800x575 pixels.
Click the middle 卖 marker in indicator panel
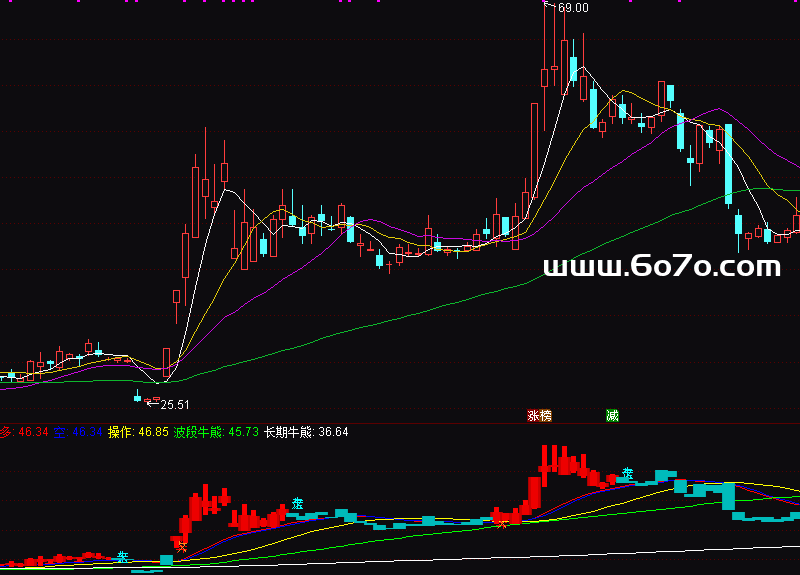(298, 504)
